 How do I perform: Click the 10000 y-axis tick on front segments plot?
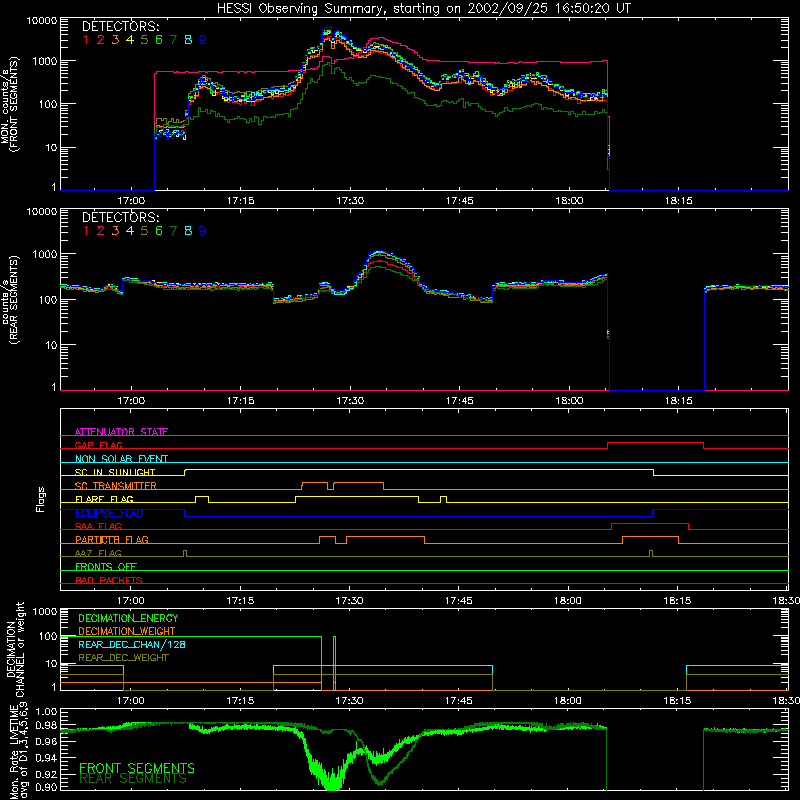click(42, 21)
